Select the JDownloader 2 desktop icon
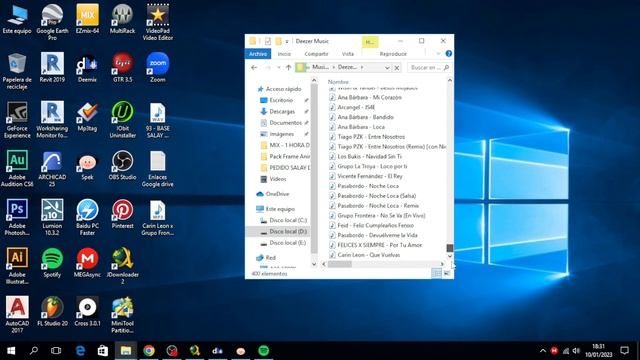 pyautogui.click(x=122, y=266)
